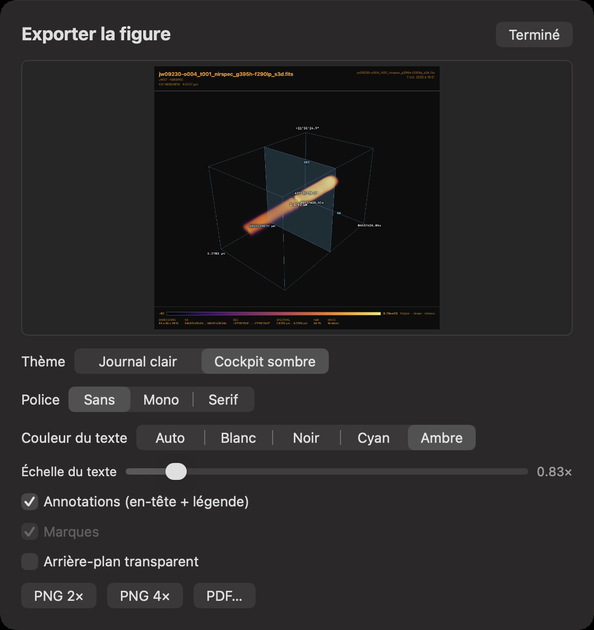Set text color to Blanc
Viewport: 594px width, 630px height.
tap(238, 438)
